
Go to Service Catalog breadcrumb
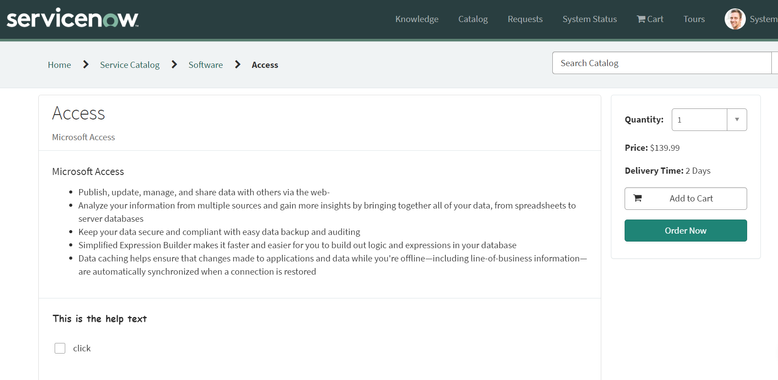pyautogui.click(x=130, y=64)
